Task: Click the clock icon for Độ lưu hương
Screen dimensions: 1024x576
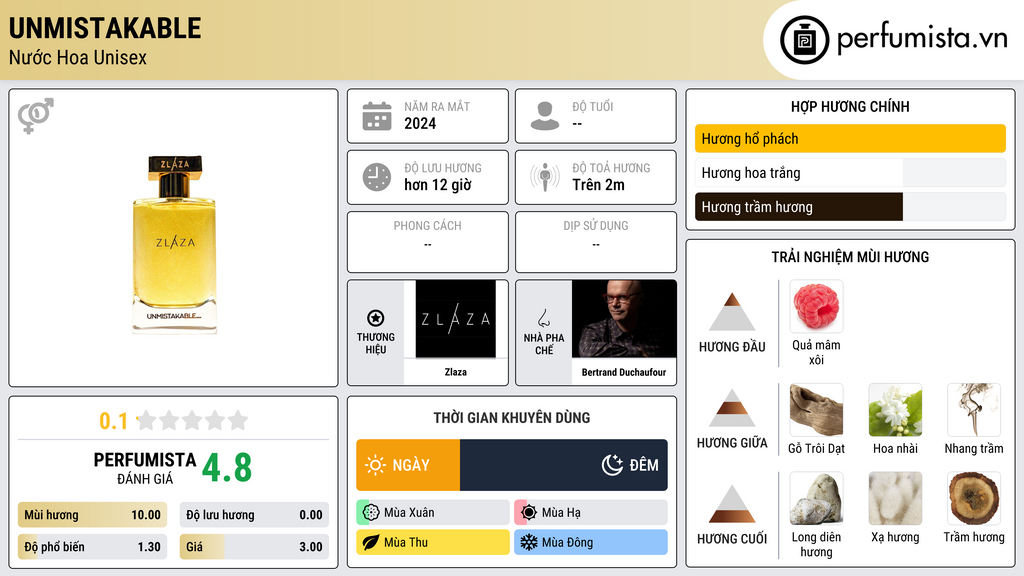Action: (377, 177)
